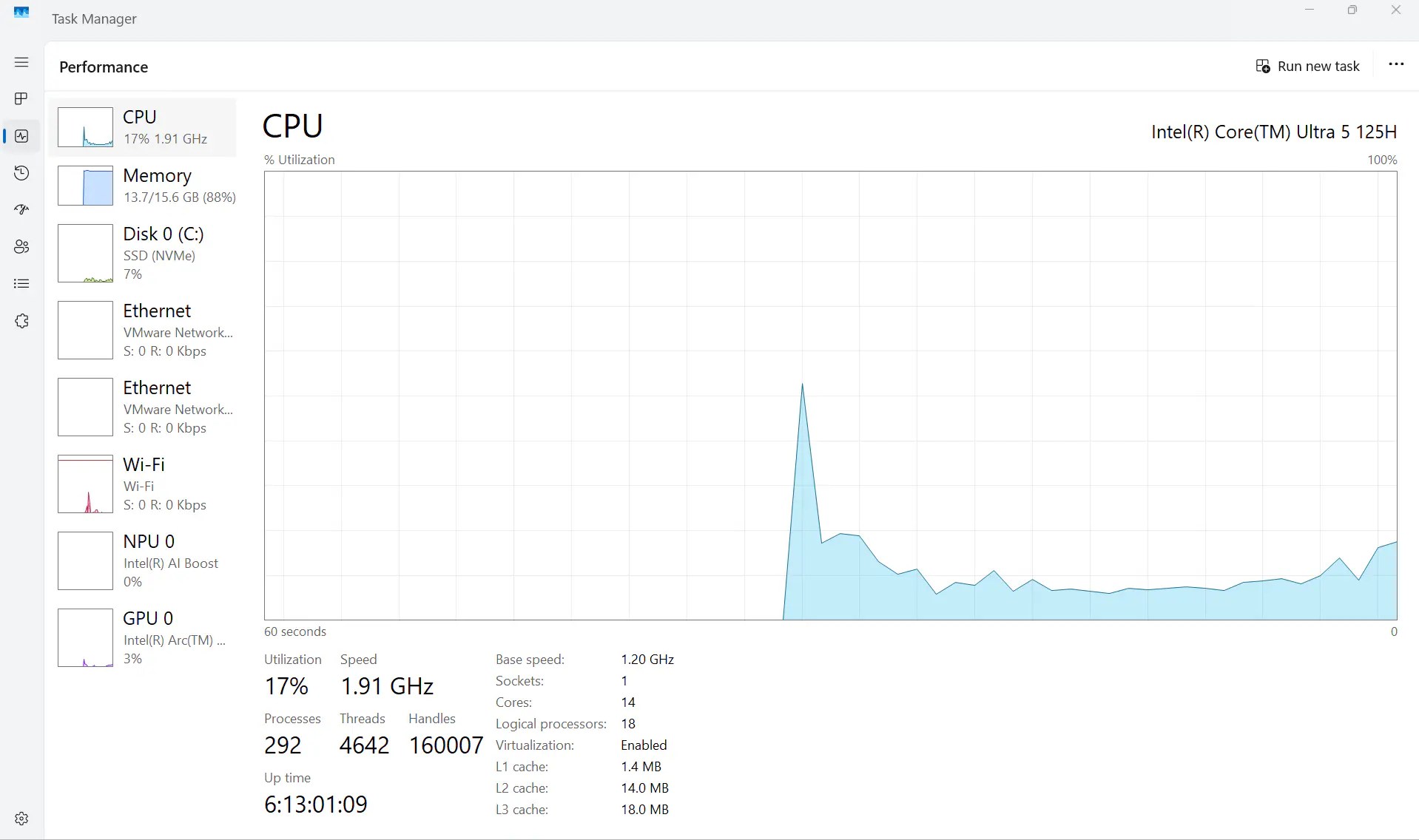
Task: Open the Details list page icon
Action: (x=21, y=284)
